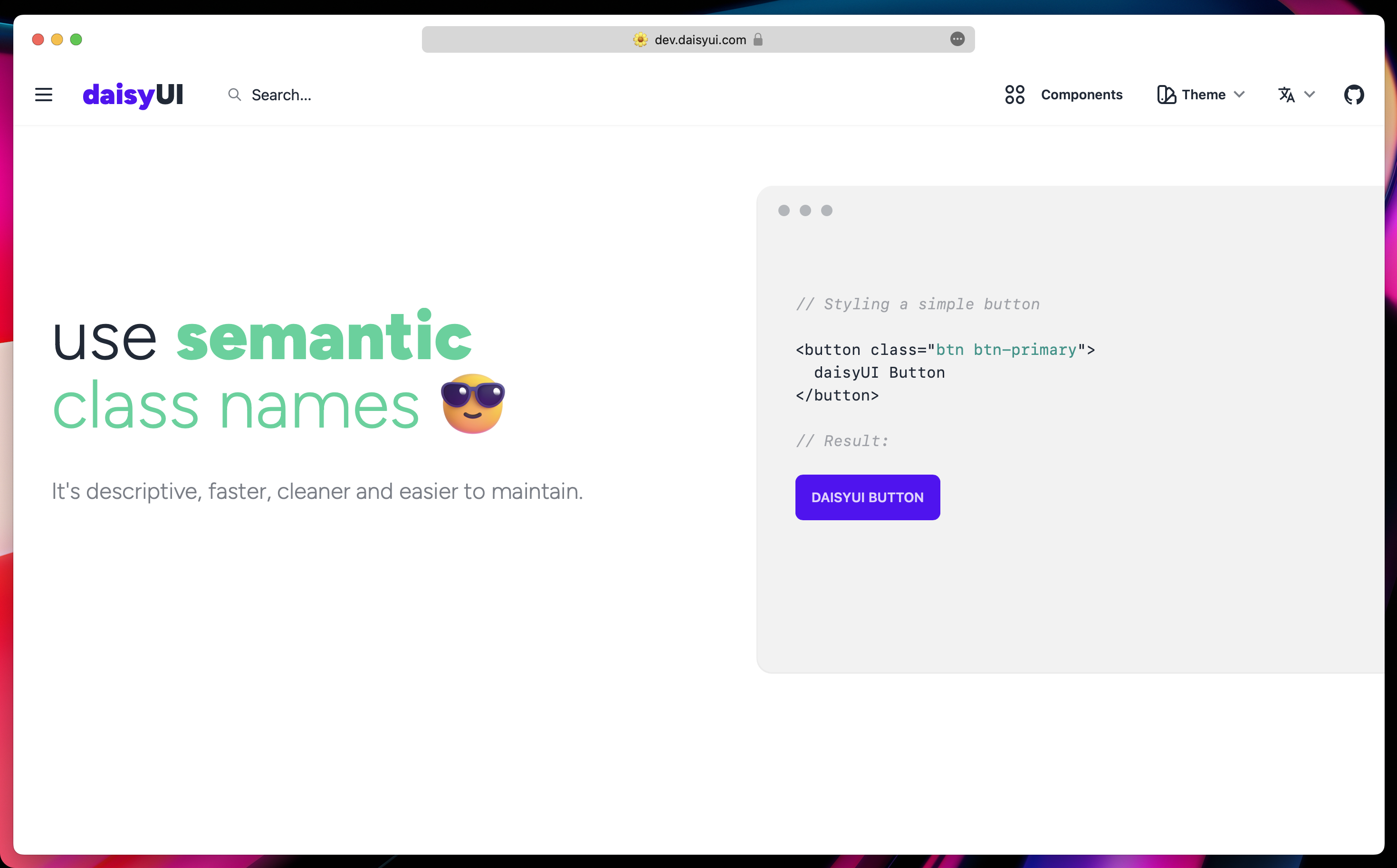Open the hamburger menu icon
The width and height of the screenshot is (1397, 868).
[44, 95]
